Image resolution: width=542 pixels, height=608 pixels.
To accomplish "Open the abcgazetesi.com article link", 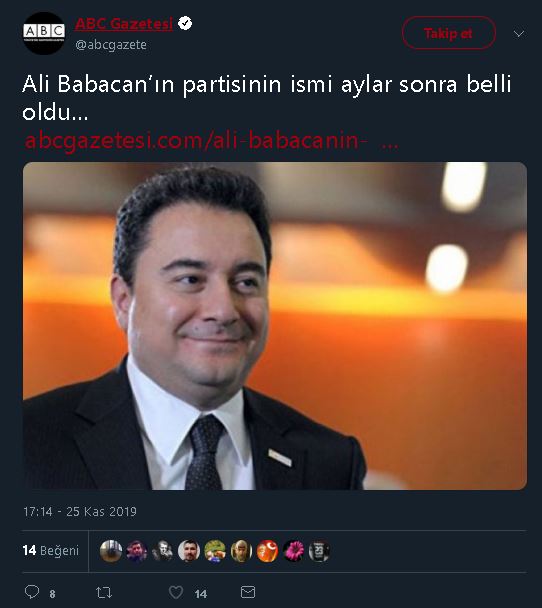I will tap(211, 140).
